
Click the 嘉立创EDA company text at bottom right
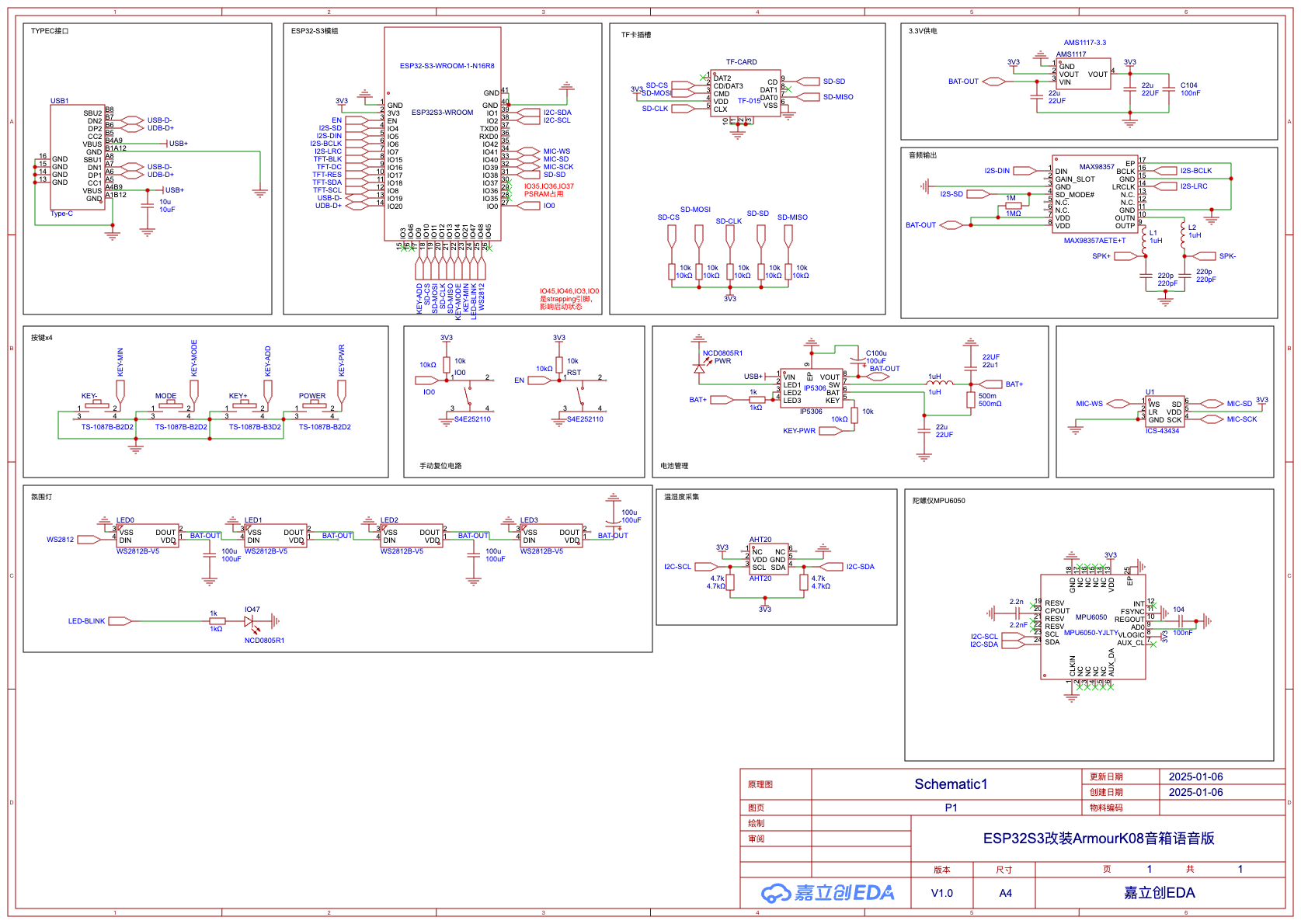tap(1160, 893)
